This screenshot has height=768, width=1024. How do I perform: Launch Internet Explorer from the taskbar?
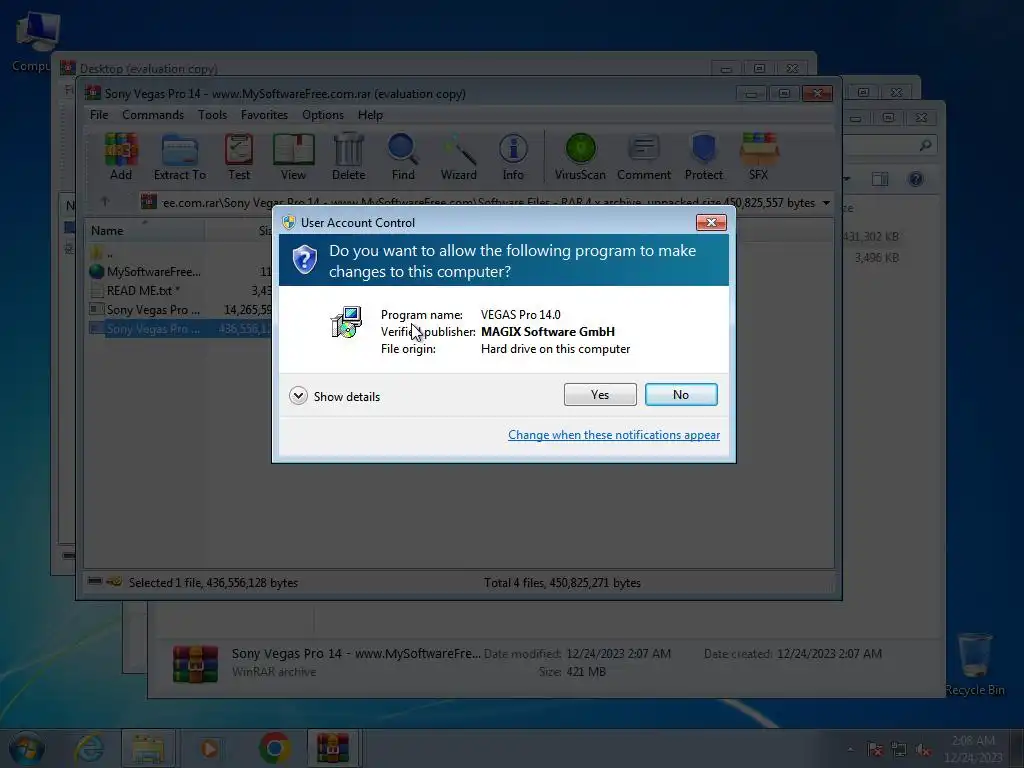pyautogui.click(x=89, y=748)
